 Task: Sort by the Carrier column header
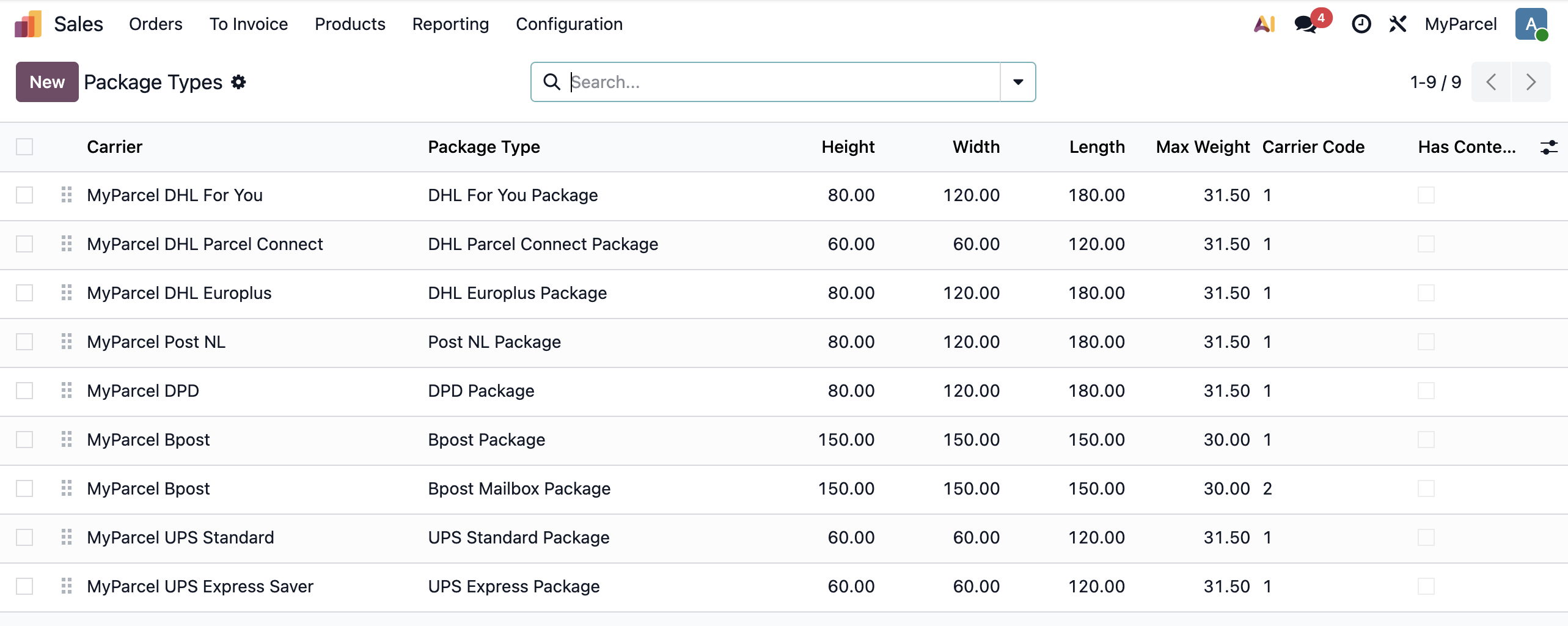coord(115,147)
